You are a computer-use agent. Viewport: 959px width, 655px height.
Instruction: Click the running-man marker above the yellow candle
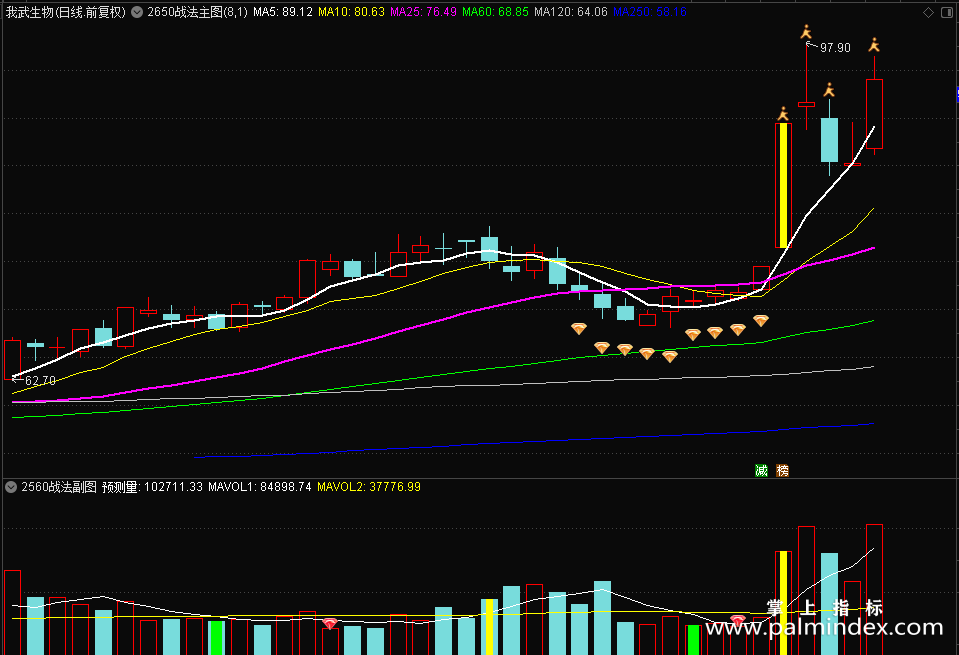pos(783,114)
